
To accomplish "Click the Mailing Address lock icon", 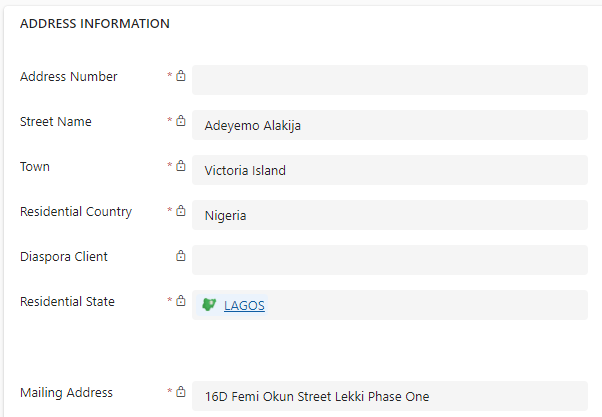I will 181,393.
